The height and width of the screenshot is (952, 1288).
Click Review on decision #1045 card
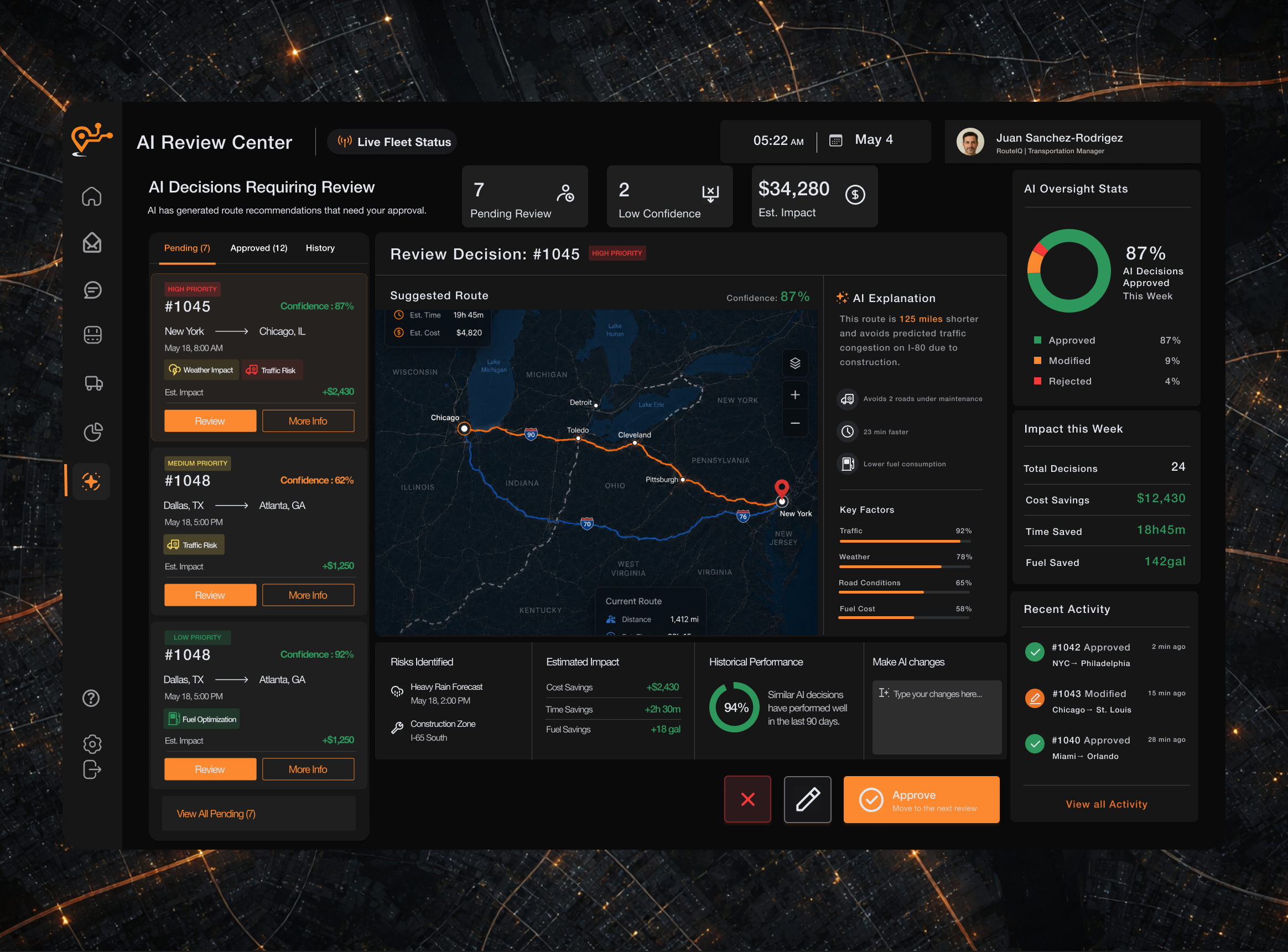tap(210, 420)
